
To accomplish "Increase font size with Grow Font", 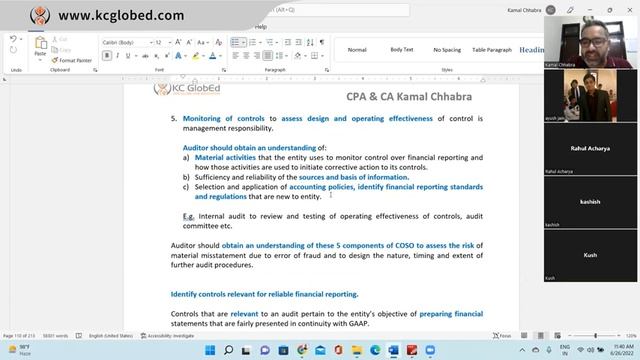I will point(178,42).
